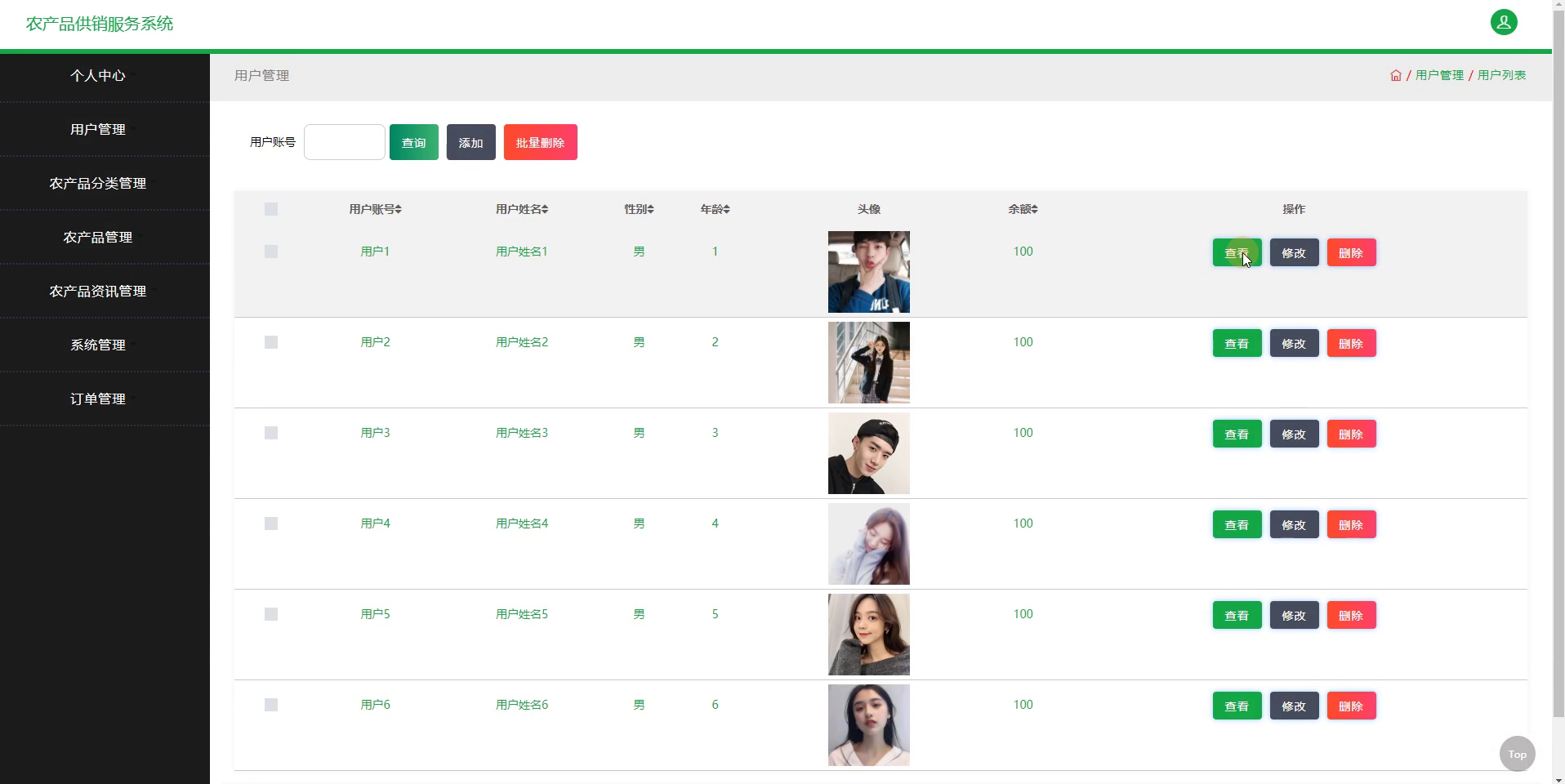Check the box for 用户3 row
The height and width of the screenshot is (784, 1565).
(271, 433)
